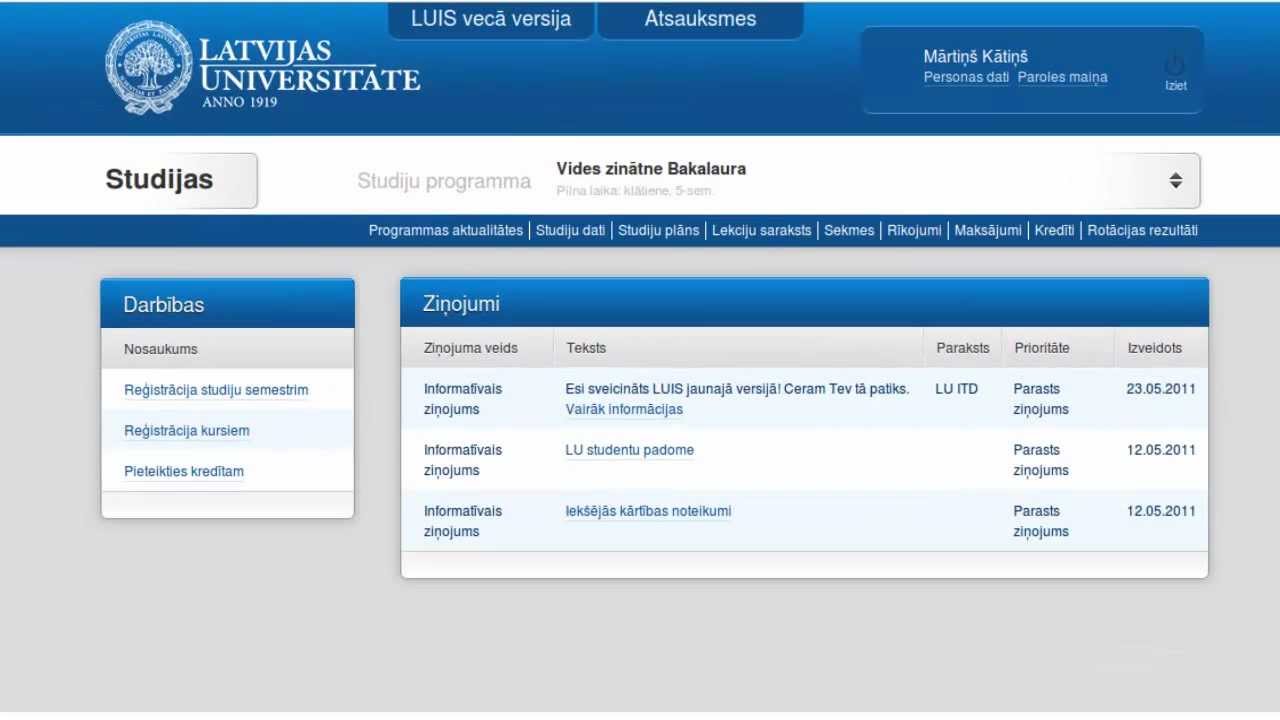
Task: Open Maksājumi menu item
Action: tap(988, 230)
